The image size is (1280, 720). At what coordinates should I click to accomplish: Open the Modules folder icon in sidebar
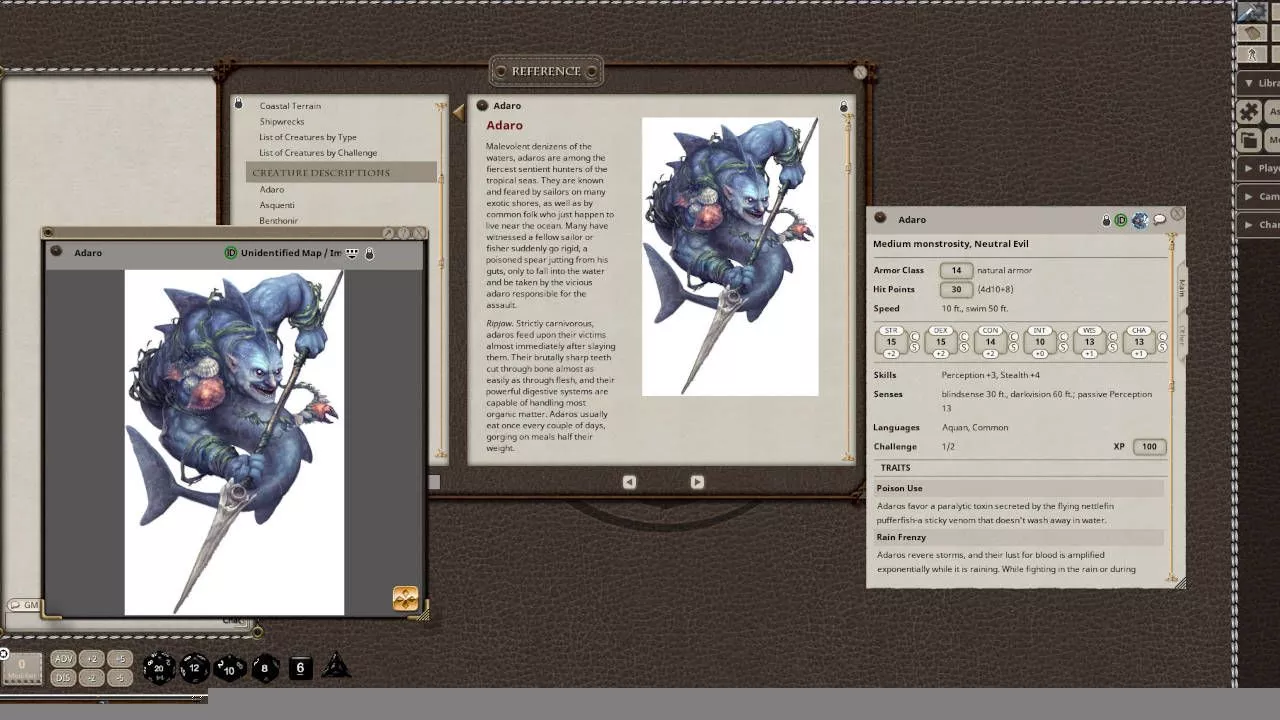1249,140
